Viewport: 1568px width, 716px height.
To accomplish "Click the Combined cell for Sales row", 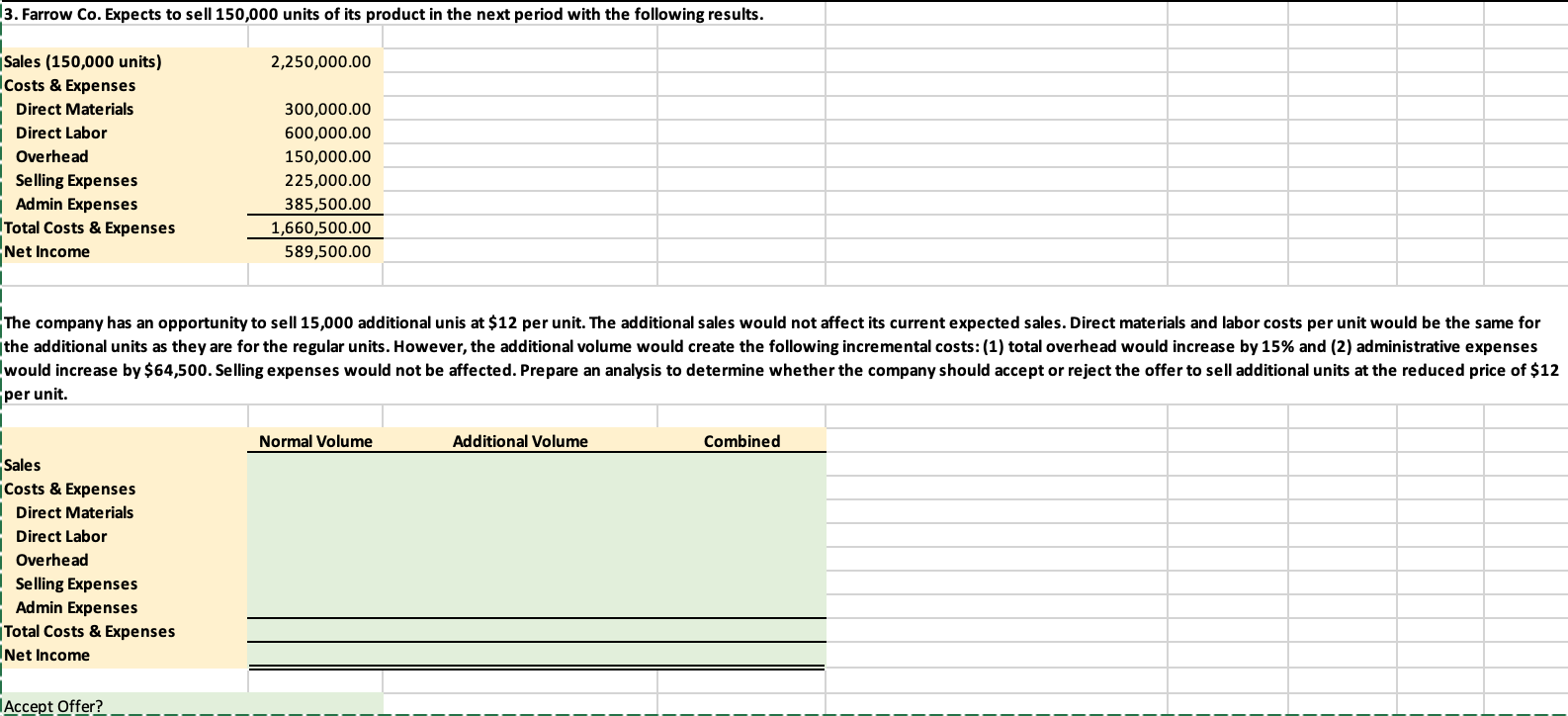I will [x=741, y=465].
